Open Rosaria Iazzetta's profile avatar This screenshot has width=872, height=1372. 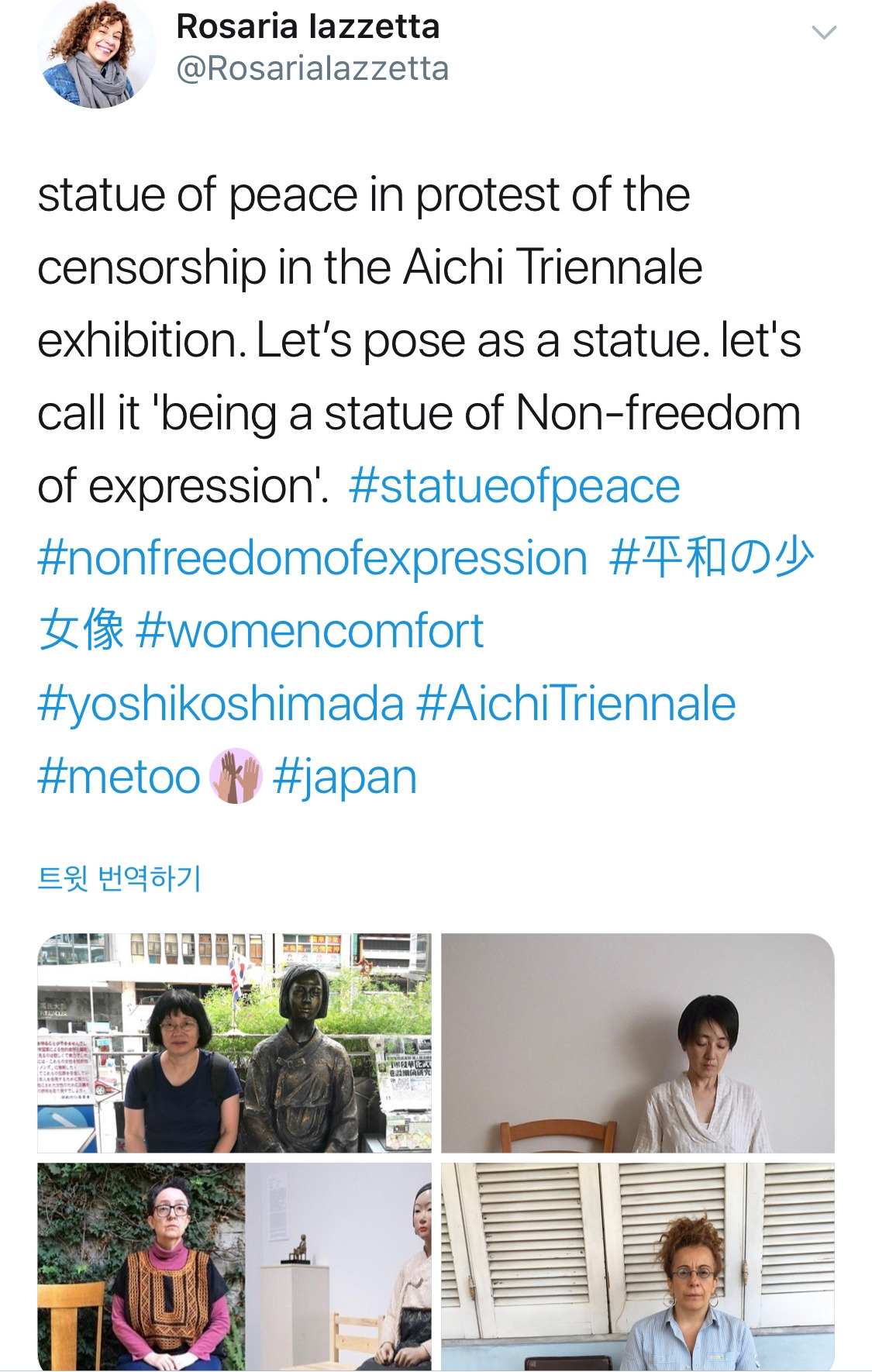(x=96, y=50)
